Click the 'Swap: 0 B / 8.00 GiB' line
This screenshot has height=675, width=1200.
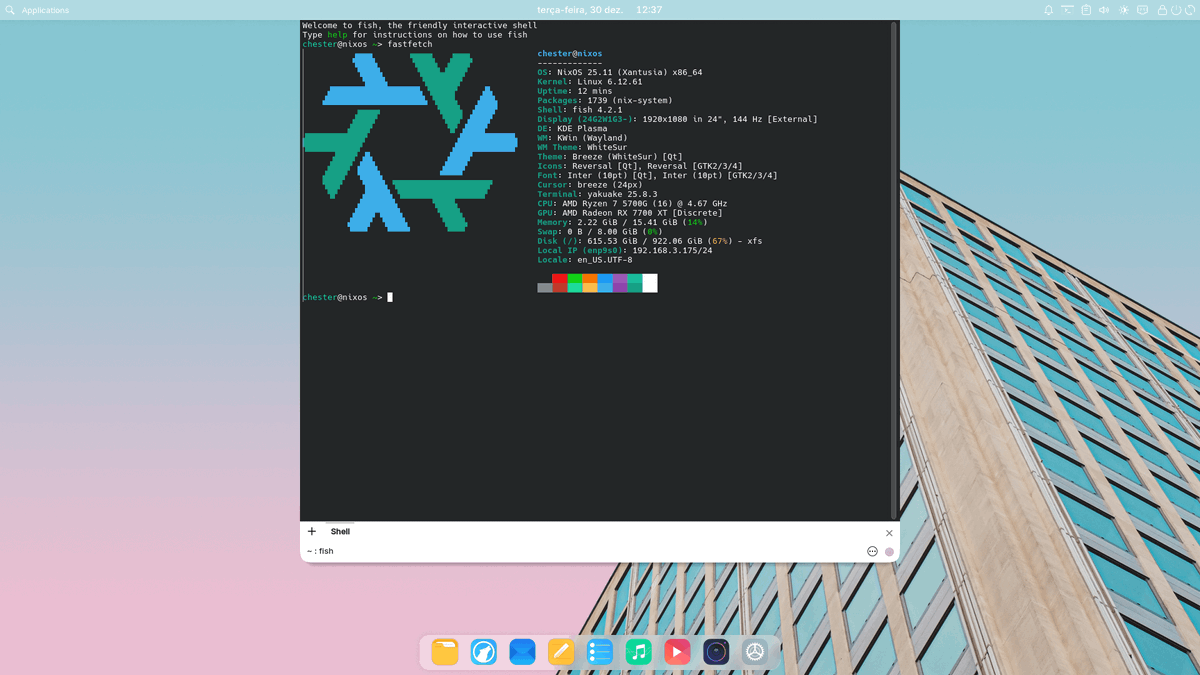(600, 231)
